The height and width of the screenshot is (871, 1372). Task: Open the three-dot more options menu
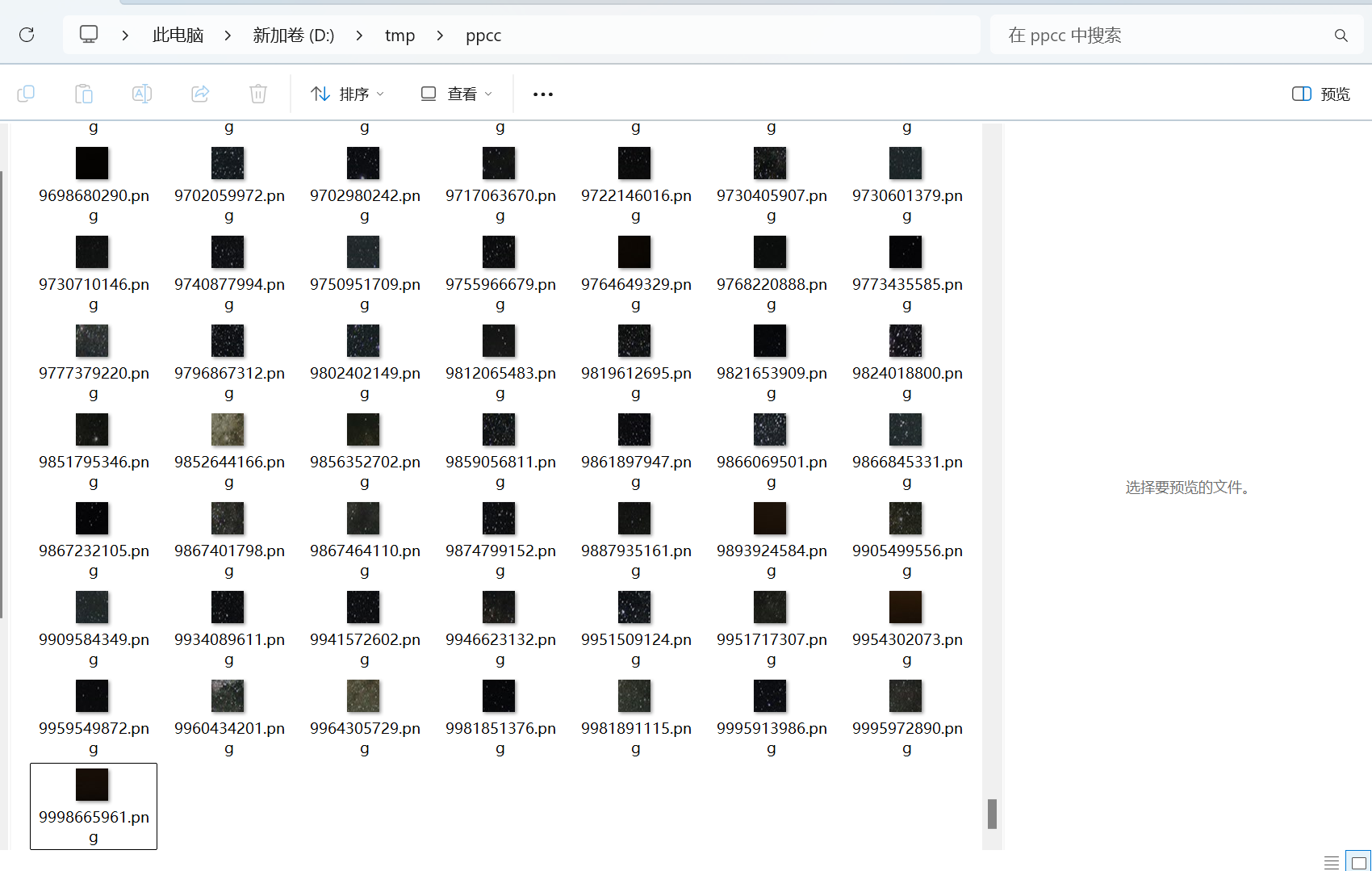(543, 94)
